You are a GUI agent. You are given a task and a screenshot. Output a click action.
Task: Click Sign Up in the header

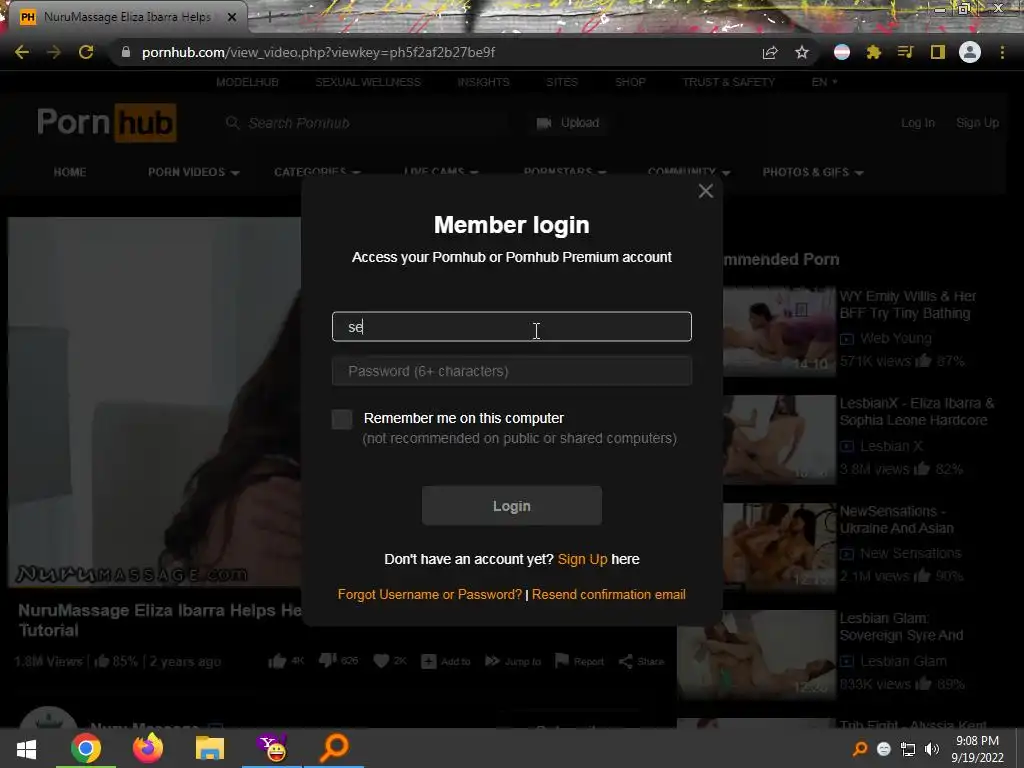(x=977, y=123)
